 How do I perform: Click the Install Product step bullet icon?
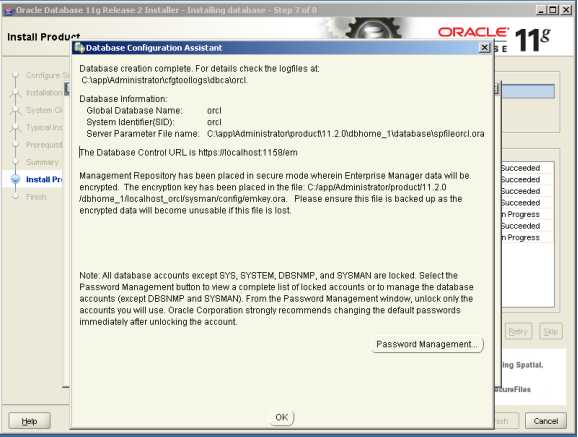[15, 180]
